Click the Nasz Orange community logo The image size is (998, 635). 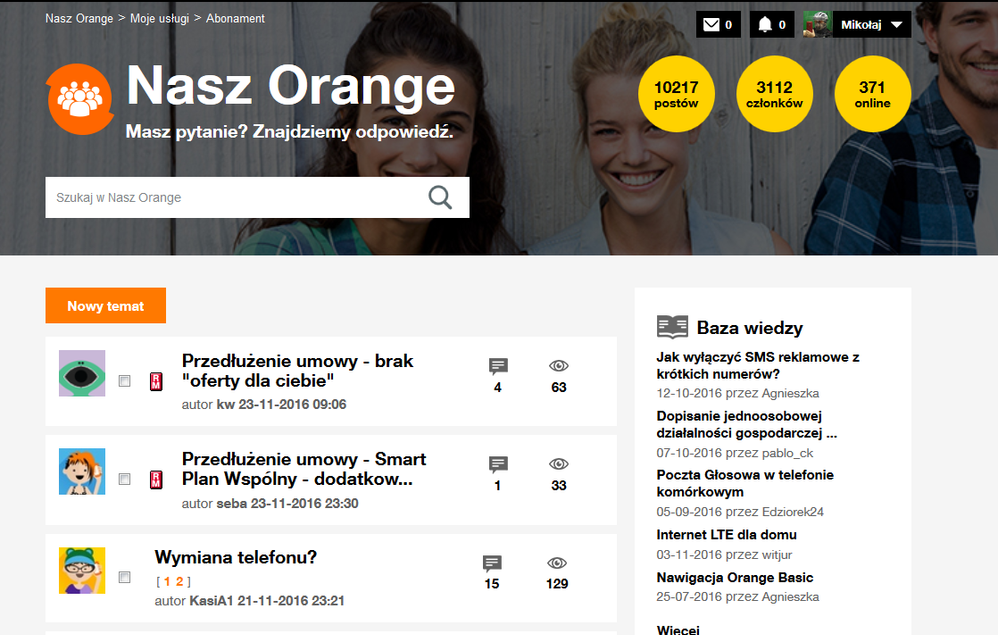[x=80, y=99]
